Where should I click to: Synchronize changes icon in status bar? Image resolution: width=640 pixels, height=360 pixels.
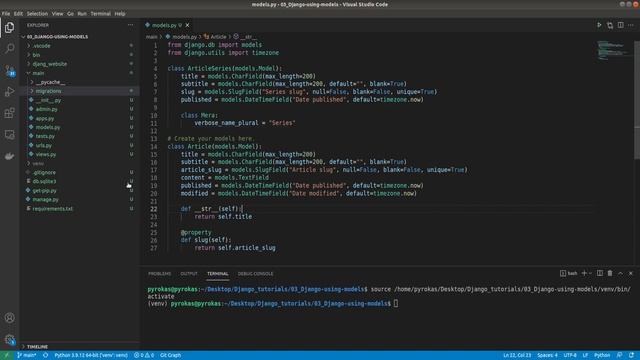[x=45, y=356]
